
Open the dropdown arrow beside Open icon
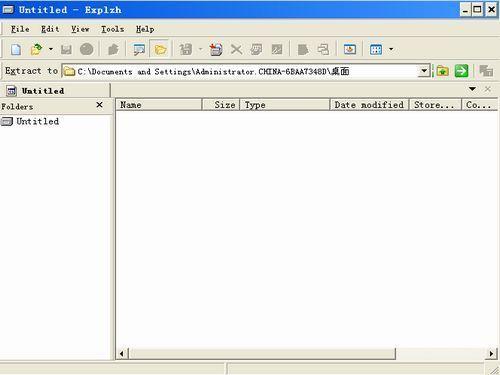coord(51,49)
